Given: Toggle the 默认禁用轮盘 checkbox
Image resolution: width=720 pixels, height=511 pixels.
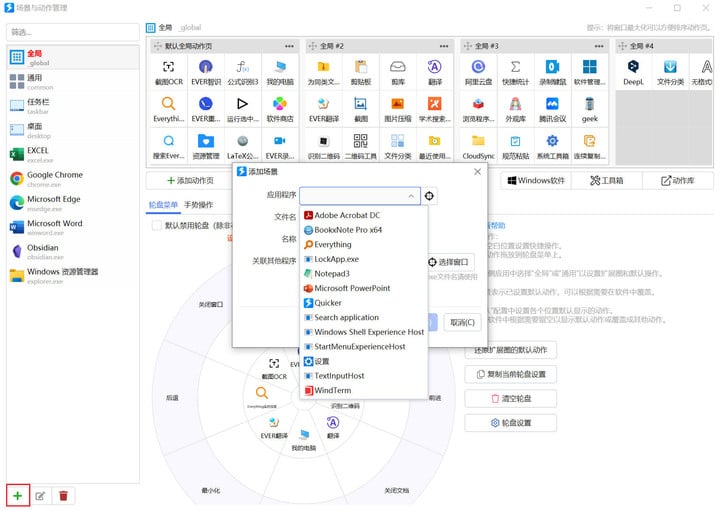Looking at the screenshot, I should coord(157,225).
